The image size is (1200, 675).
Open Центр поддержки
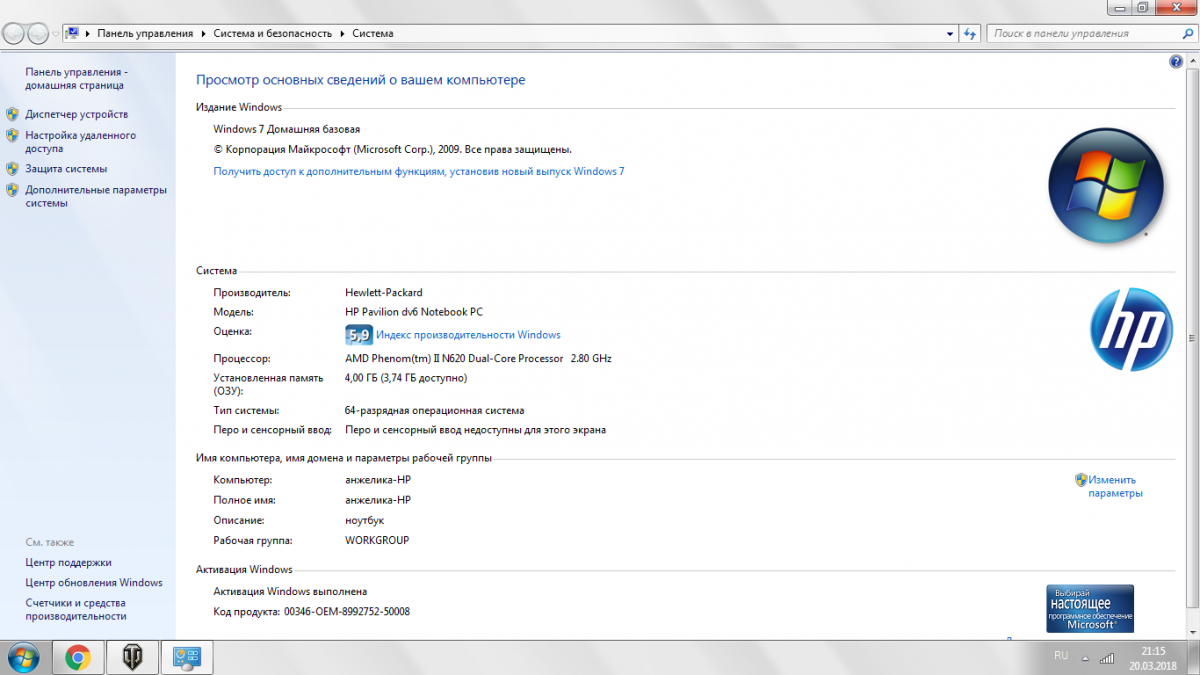point(68,562)
